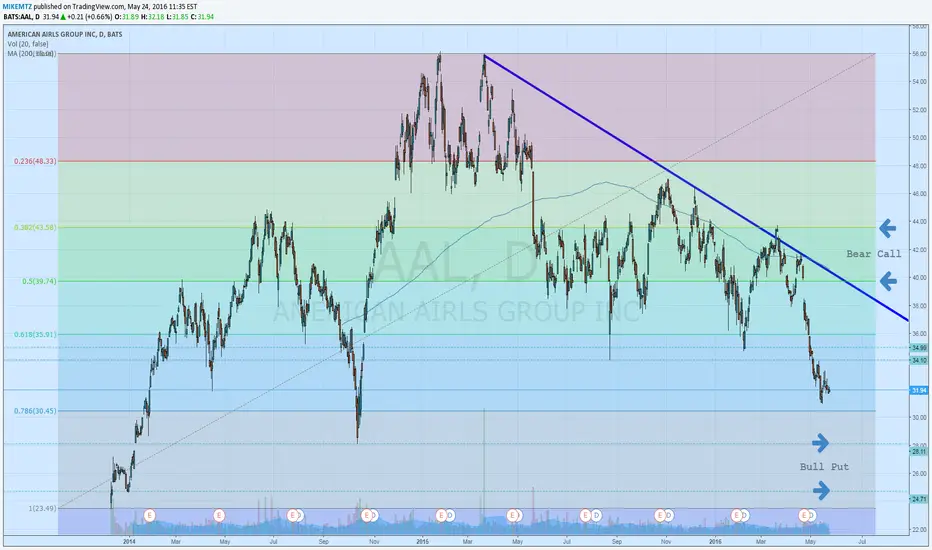
Task: Open the earnings E marker just before November 2014
Action: pos(367,516)
